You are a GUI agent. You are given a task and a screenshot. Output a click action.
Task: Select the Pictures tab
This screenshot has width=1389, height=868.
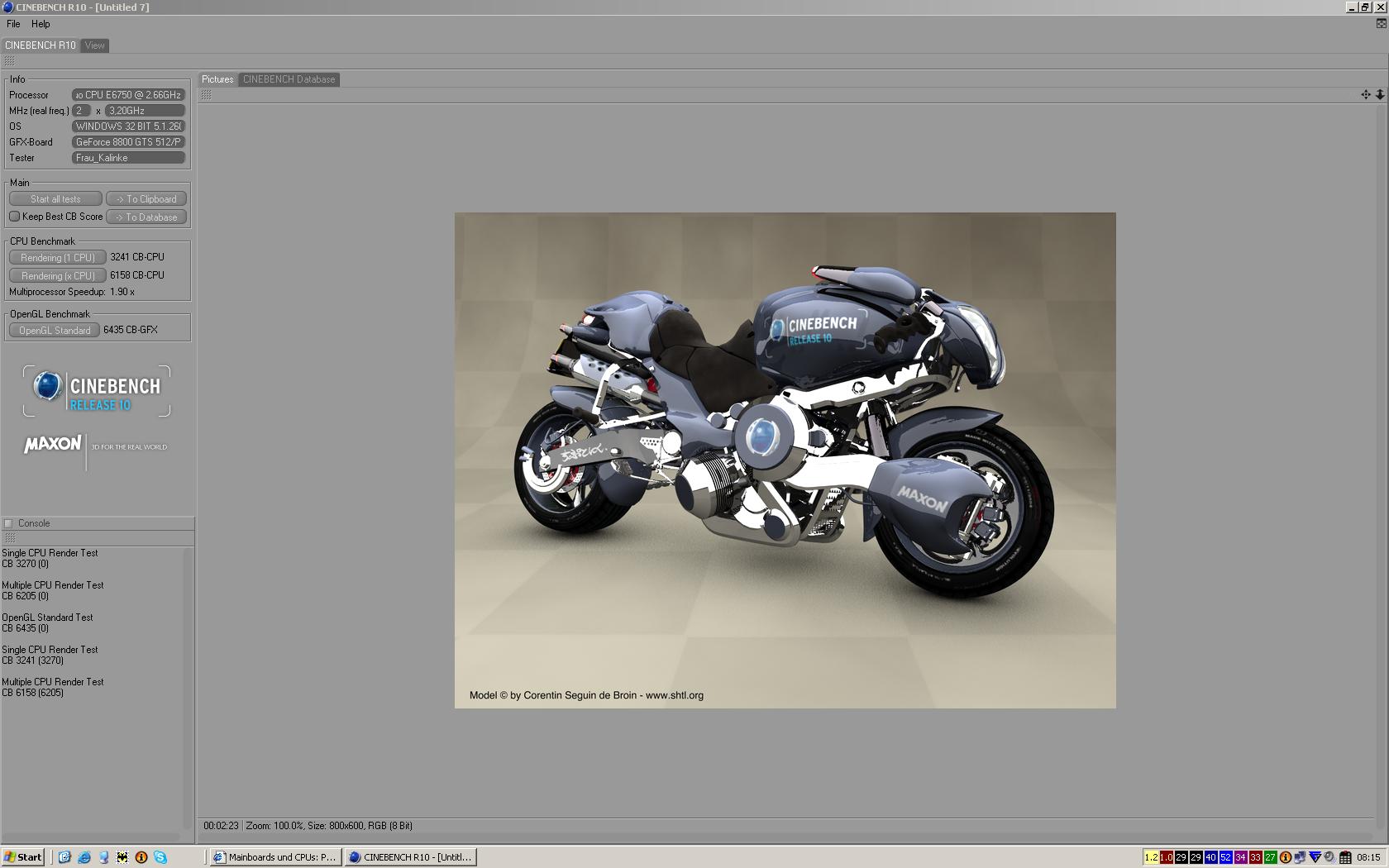pos(217,79)
